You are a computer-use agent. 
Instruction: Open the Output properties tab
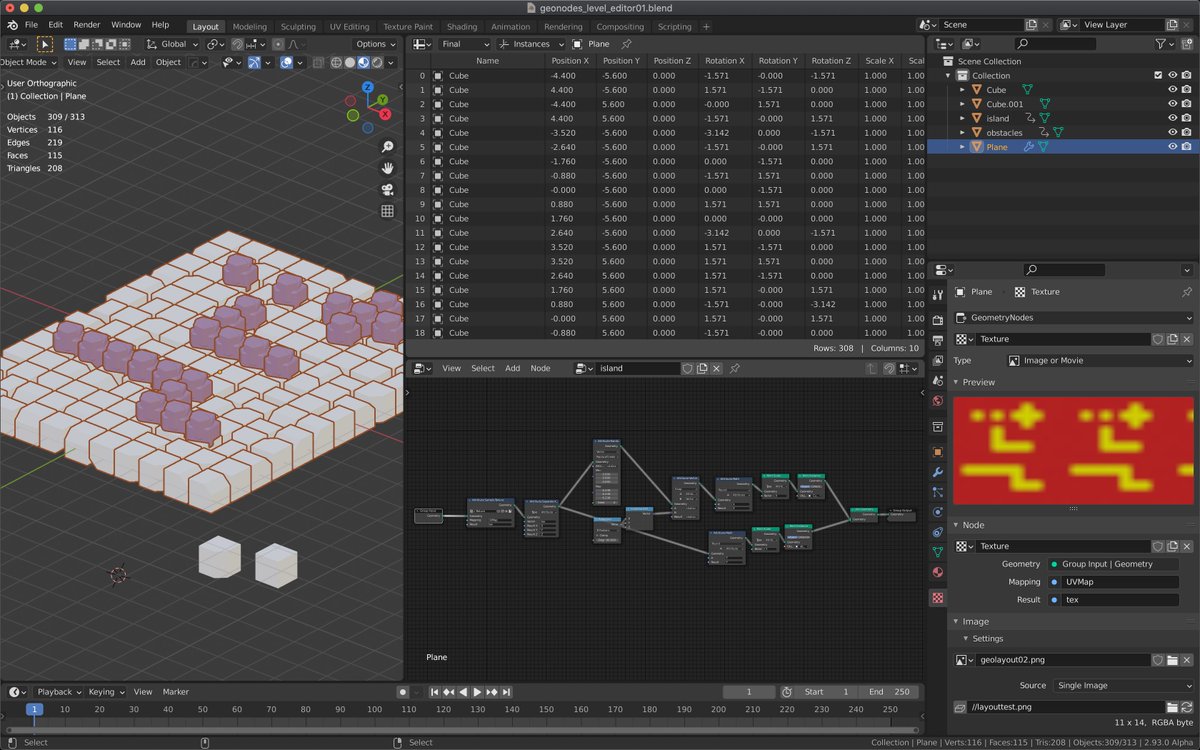(937, 341)
